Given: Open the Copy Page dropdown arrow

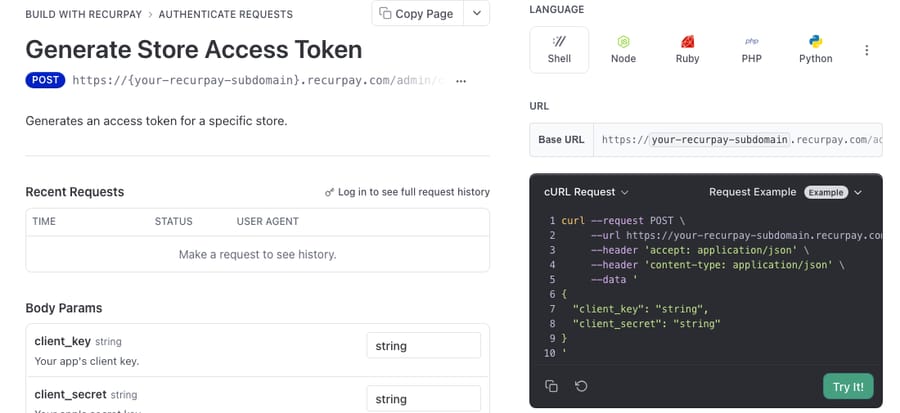Looking at the screenshot, I should click(x=476, y=14).
